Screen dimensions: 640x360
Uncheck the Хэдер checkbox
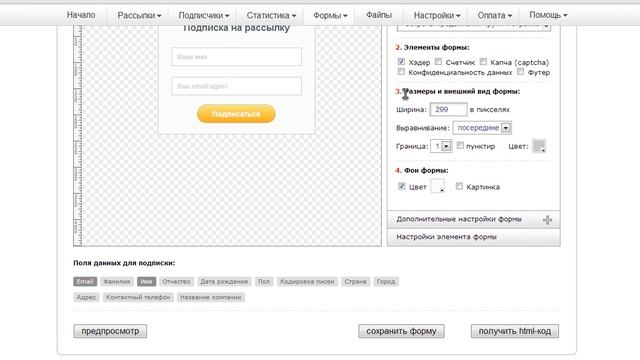click(401, 62)
